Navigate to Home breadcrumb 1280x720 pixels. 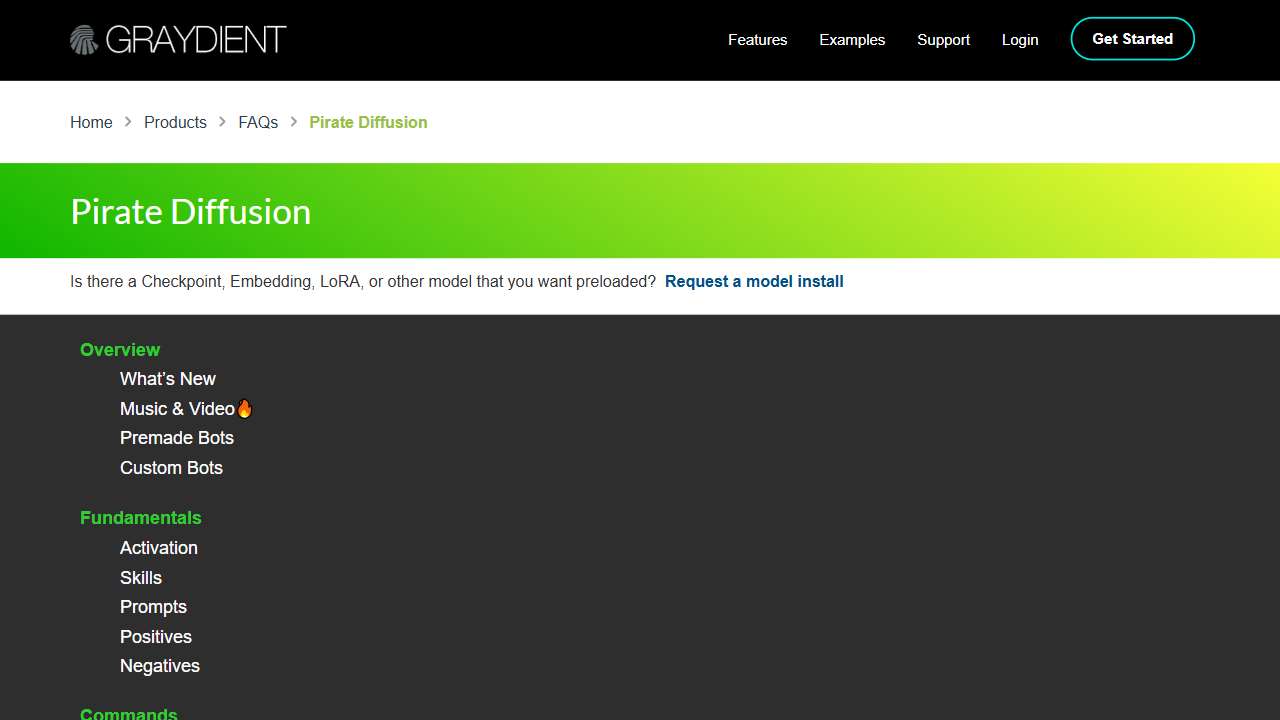91,122
